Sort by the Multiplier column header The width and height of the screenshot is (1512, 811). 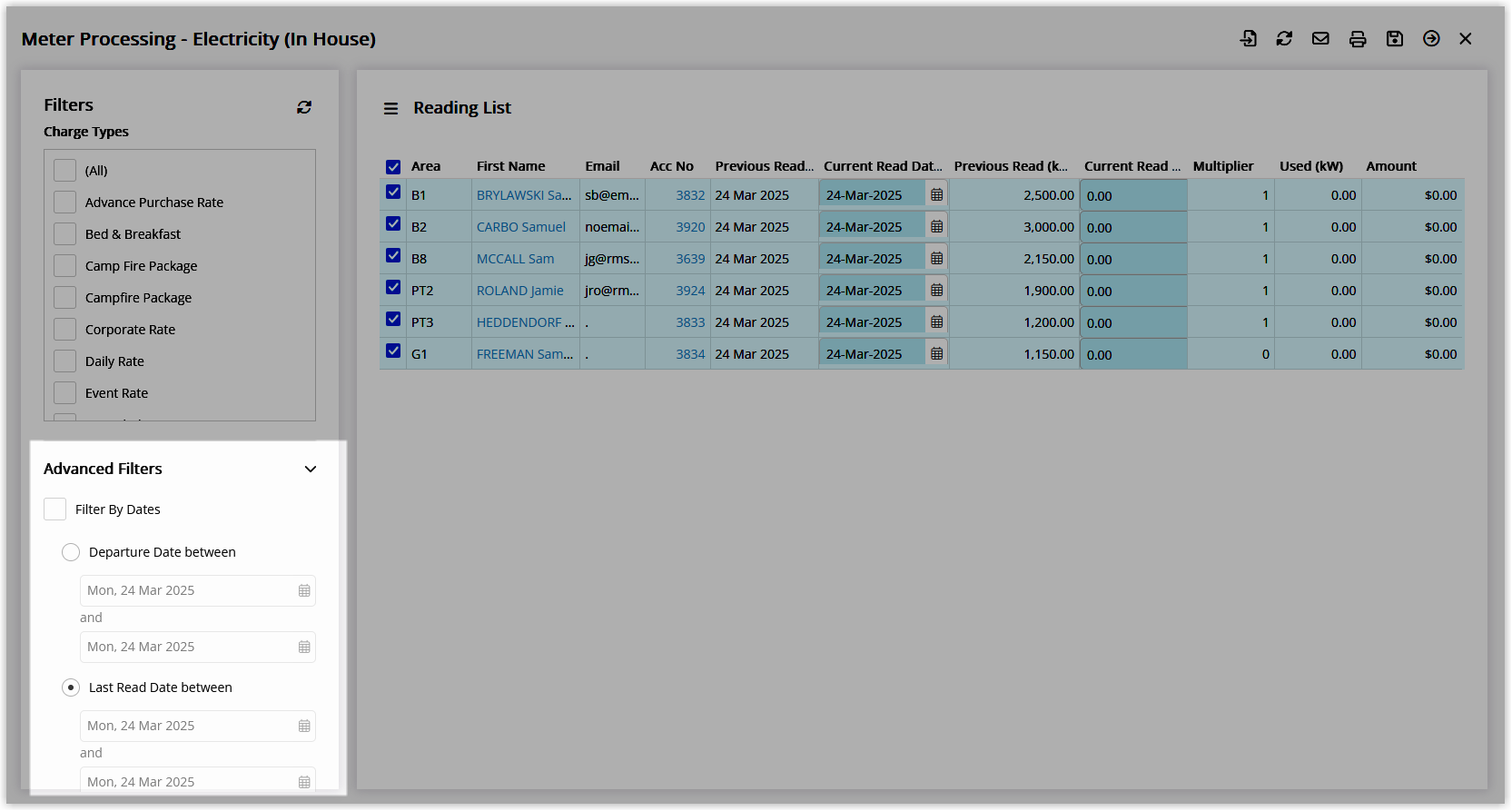1223,166
